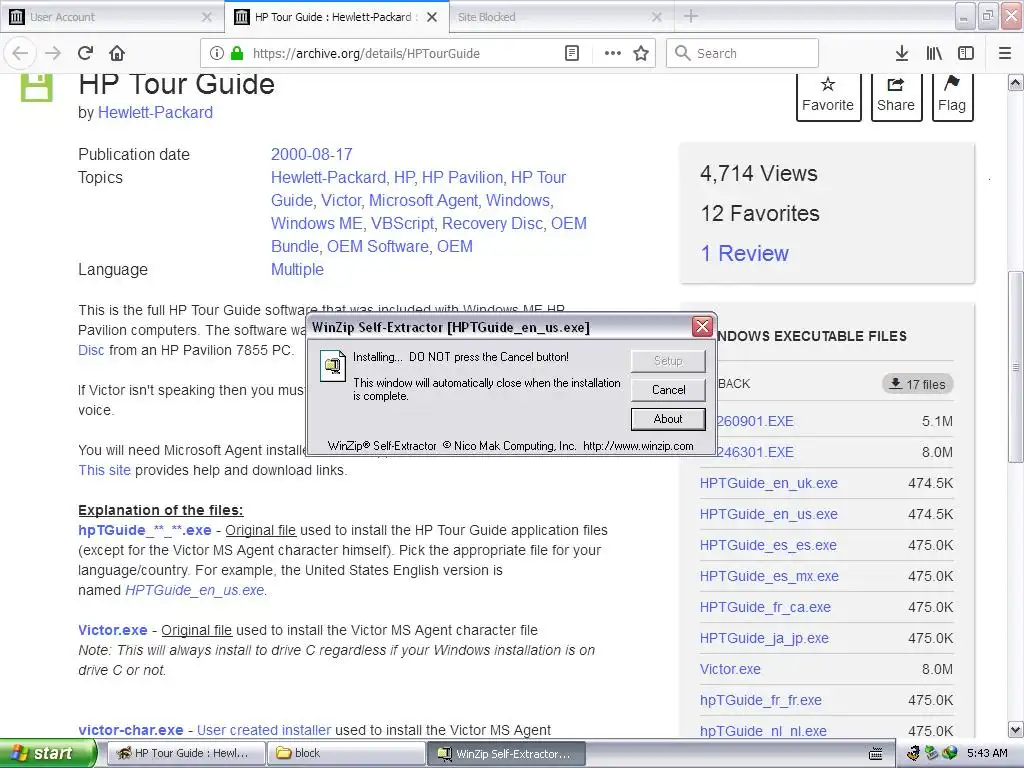Click the keyboard icon in the taskbar
This screenshot has width=1024, height=768.
[876, 754]
